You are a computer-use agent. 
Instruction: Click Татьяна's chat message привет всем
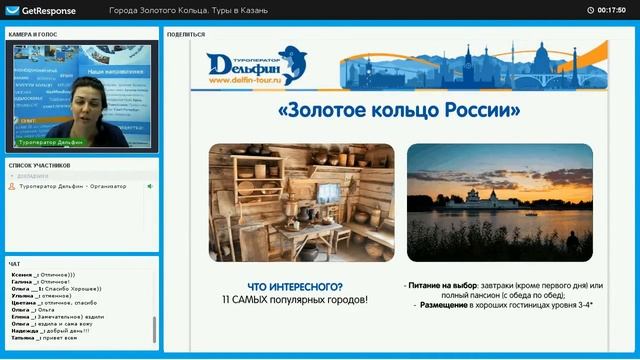tap(44, 338)
